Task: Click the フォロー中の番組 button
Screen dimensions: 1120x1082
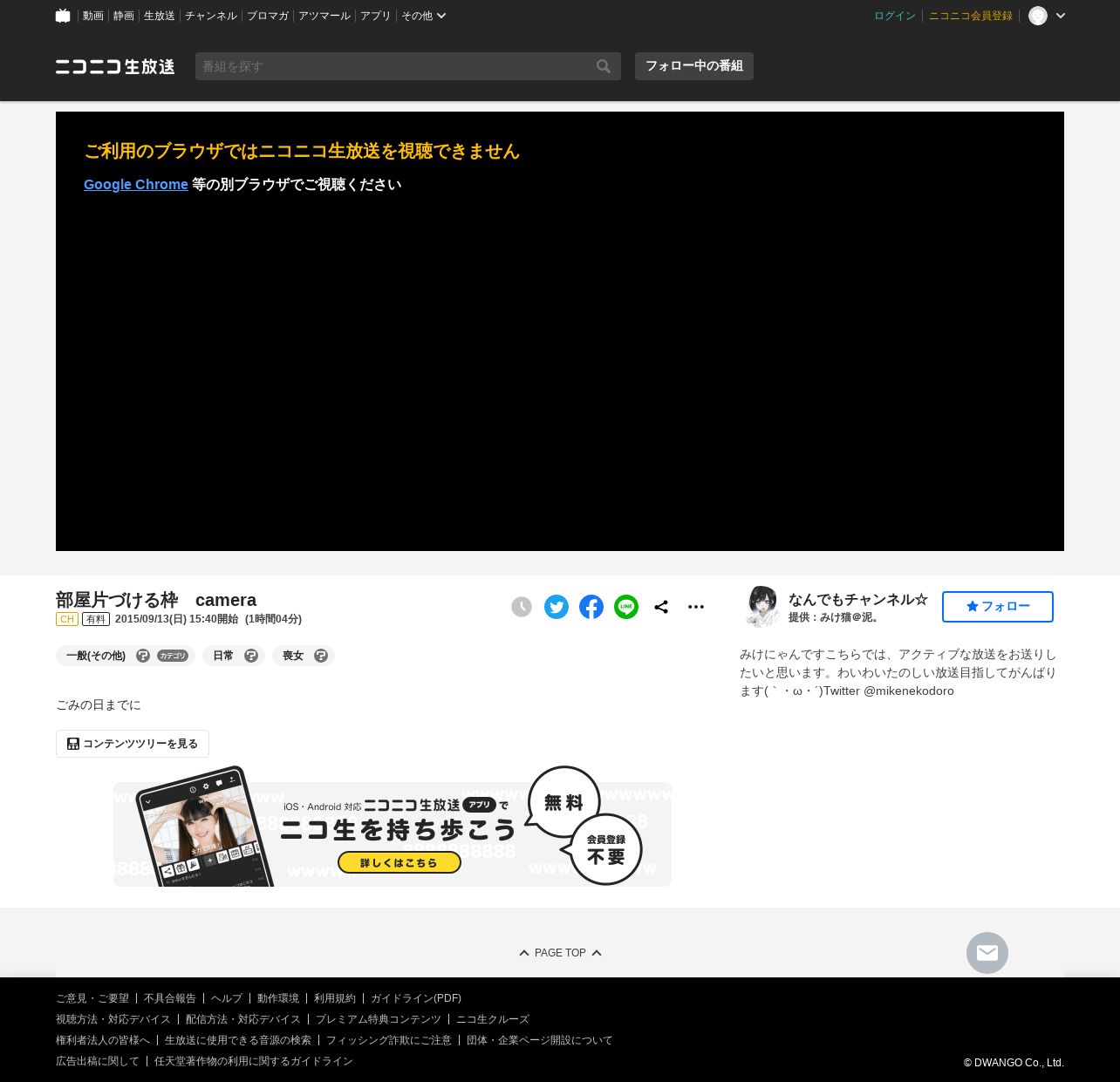Action: pyautogui.click(x=694, y=66)
